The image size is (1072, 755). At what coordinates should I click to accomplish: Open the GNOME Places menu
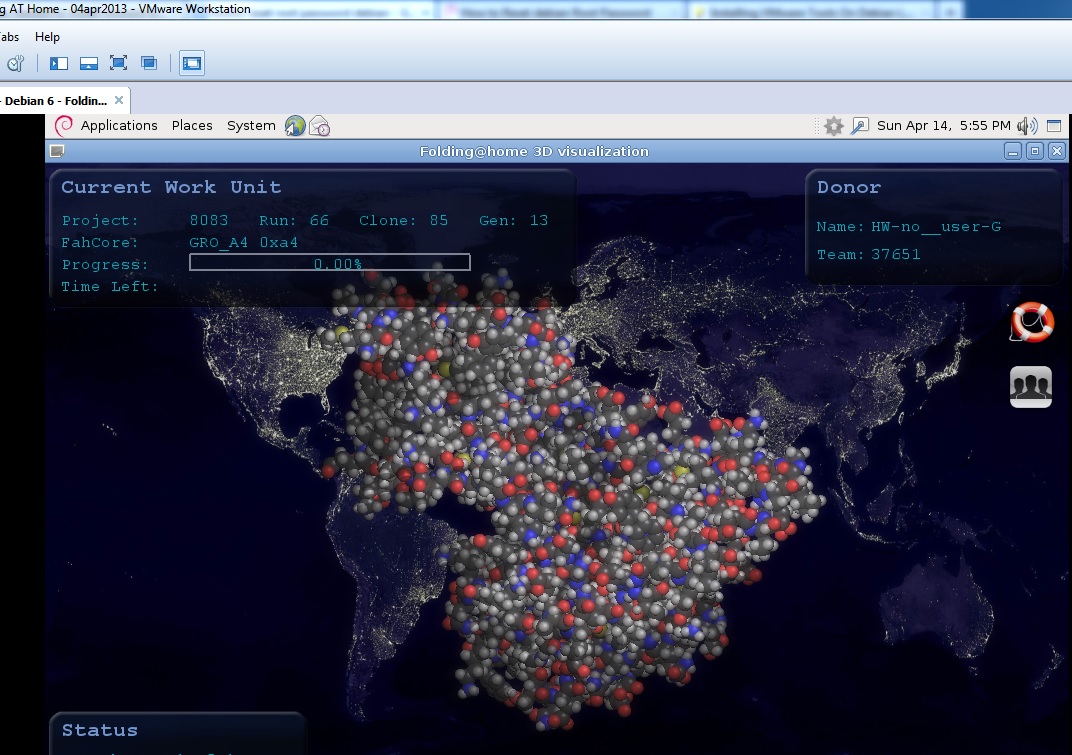(x=192, y=125)
